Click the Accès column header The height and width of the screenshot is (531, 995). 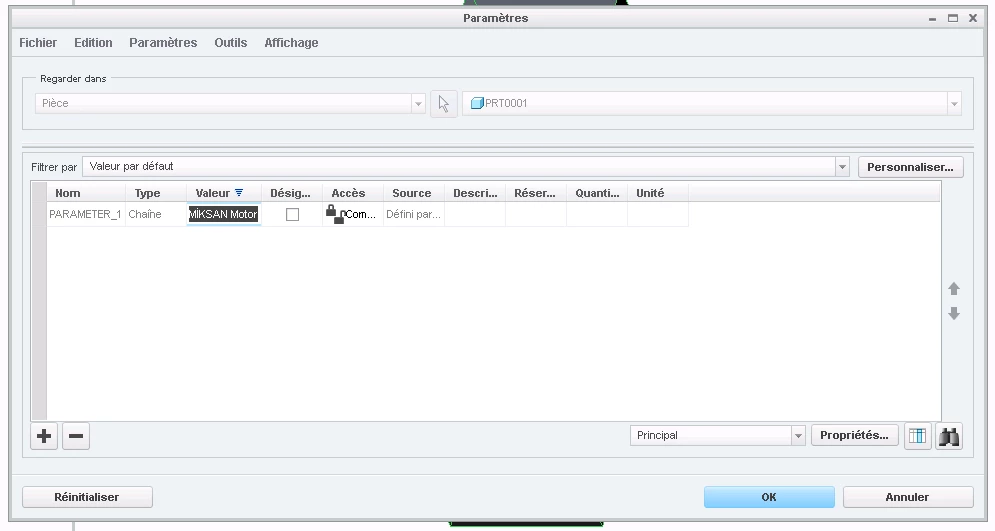353,193
